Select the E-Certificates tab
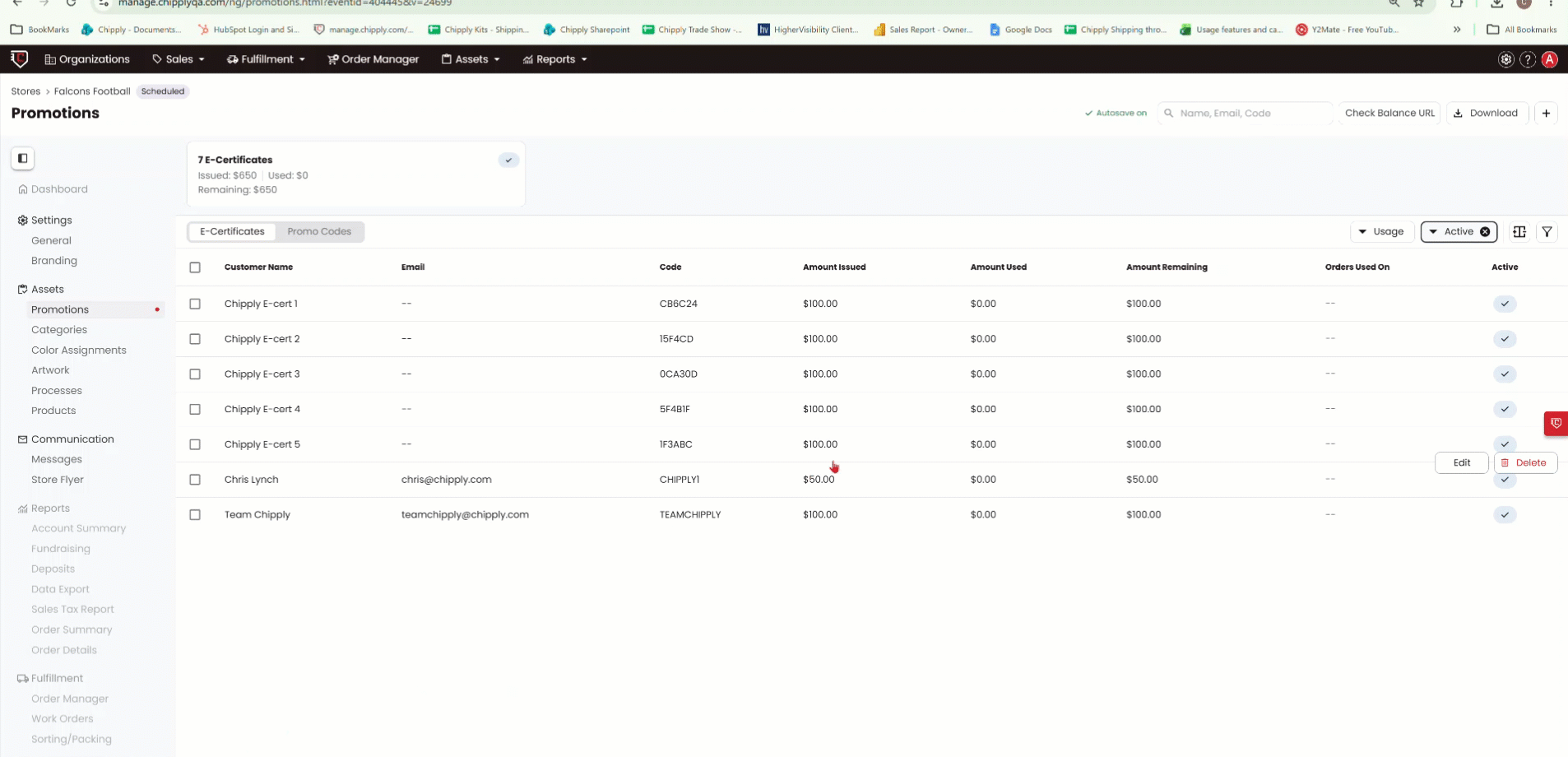 (x=232, y=232)
